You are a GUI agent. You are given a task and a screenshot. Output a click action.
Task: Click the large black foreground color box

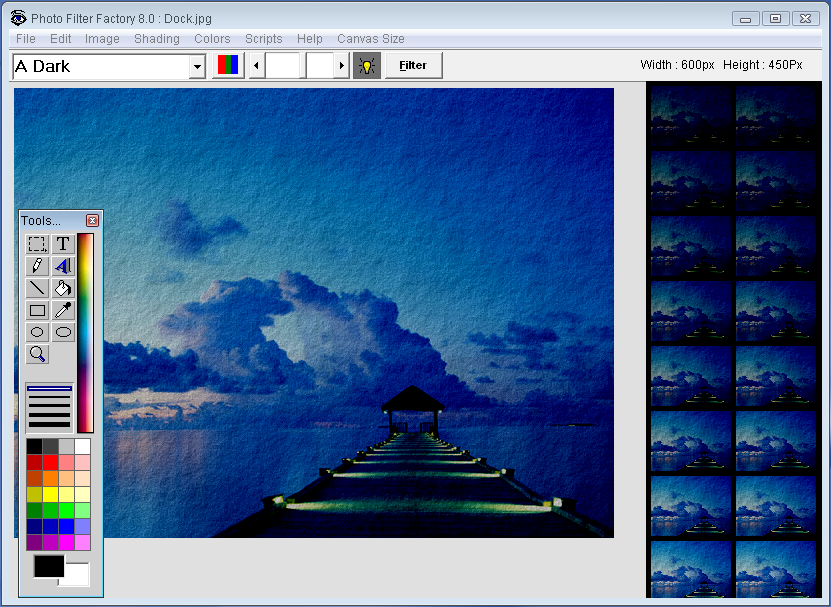pyautogui.click(x=49, y=566)
